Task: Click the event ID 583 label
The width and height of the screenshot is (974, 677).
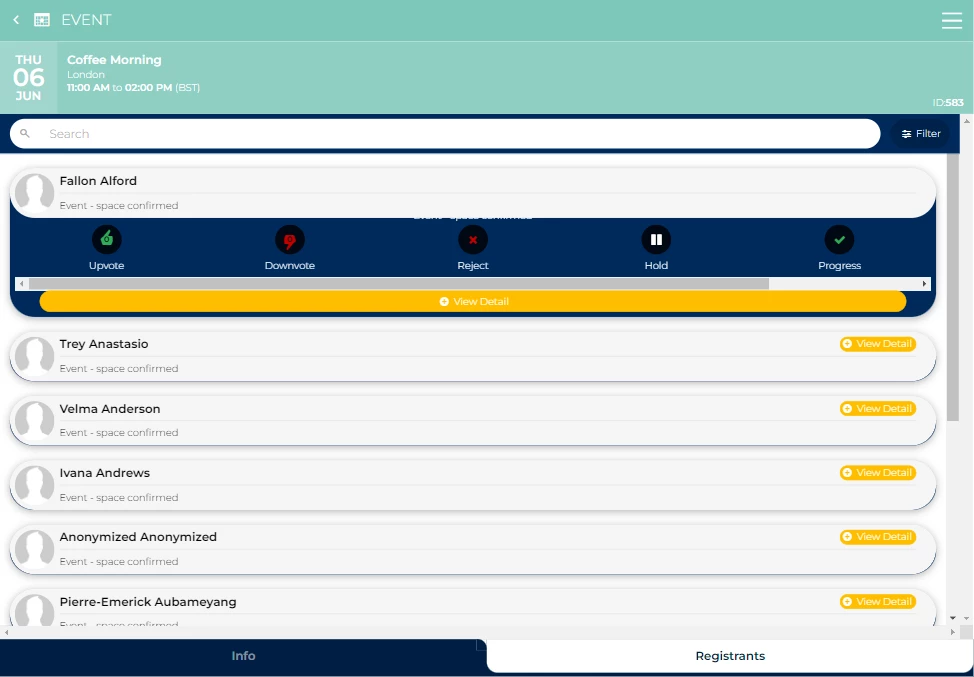Action: pos(948,102)
